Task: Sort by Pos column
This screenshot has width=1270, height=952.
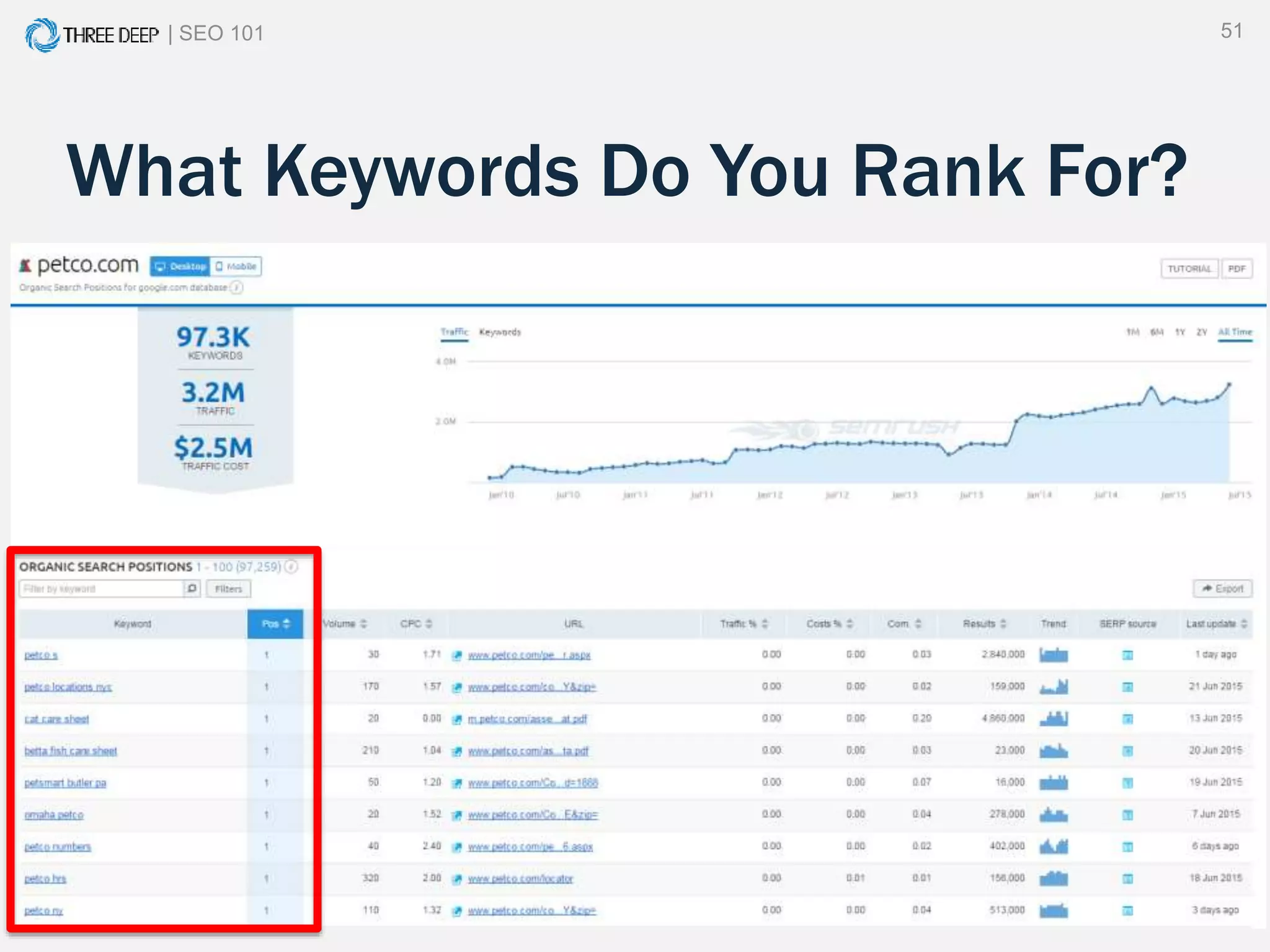Action: click(x=275, y=624)
